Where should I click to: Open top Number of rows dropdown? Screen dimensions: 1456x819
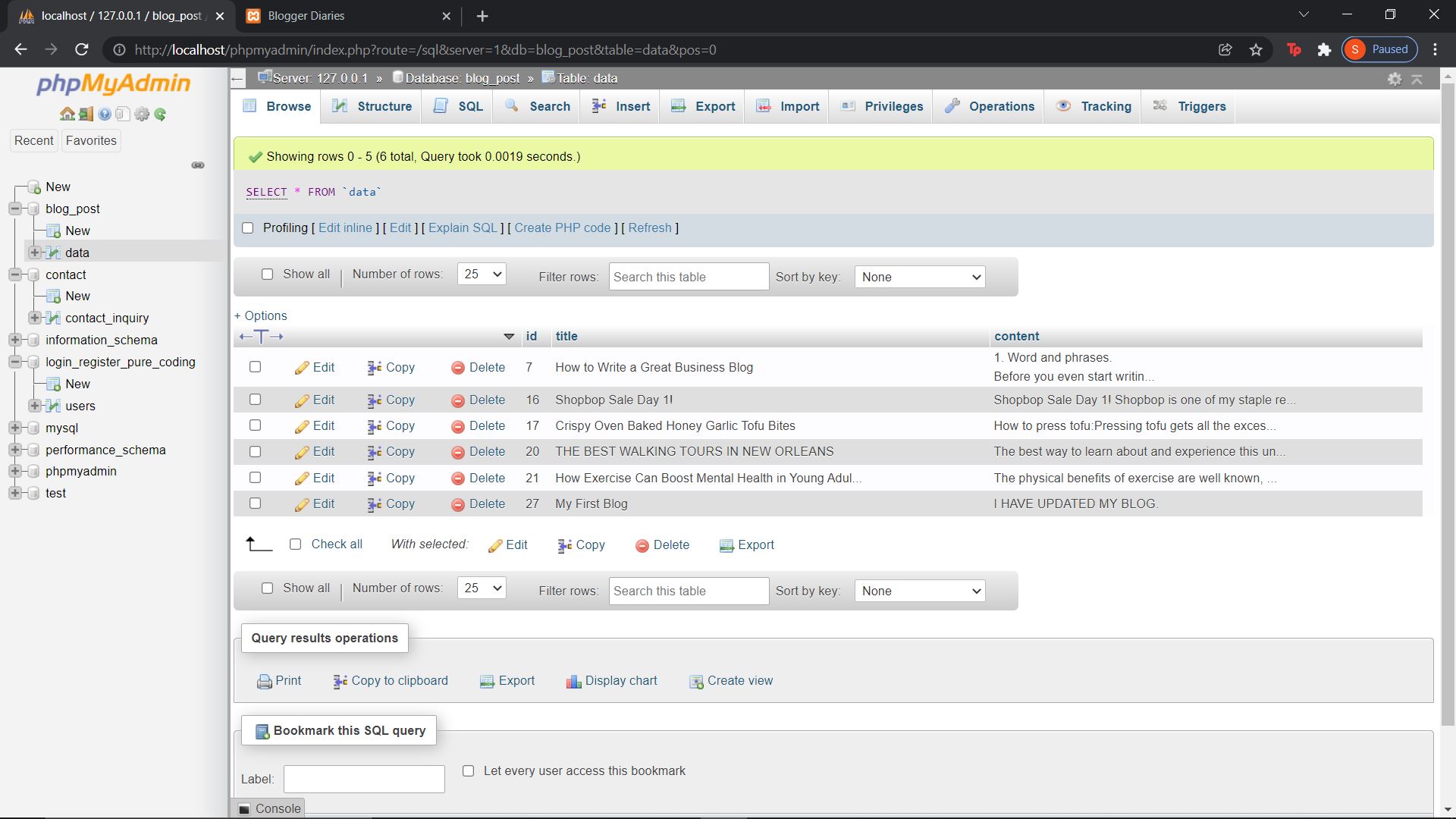482,275
